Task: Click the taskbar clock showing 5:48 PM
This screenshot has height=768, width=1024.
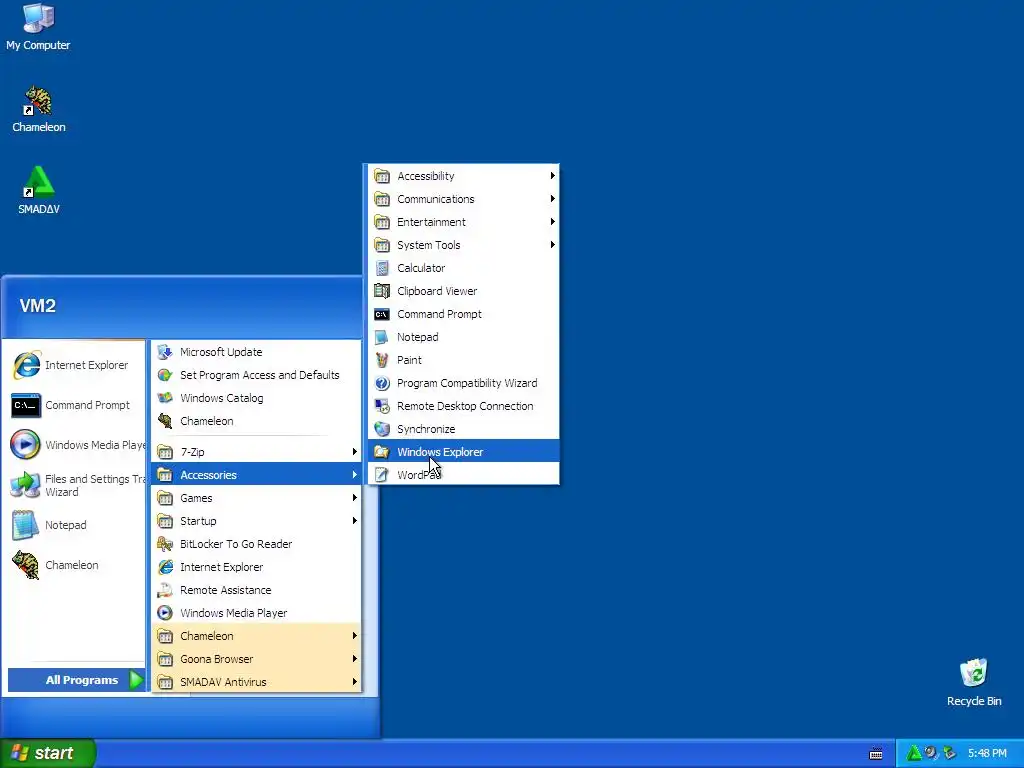Action: click(987, 754)
